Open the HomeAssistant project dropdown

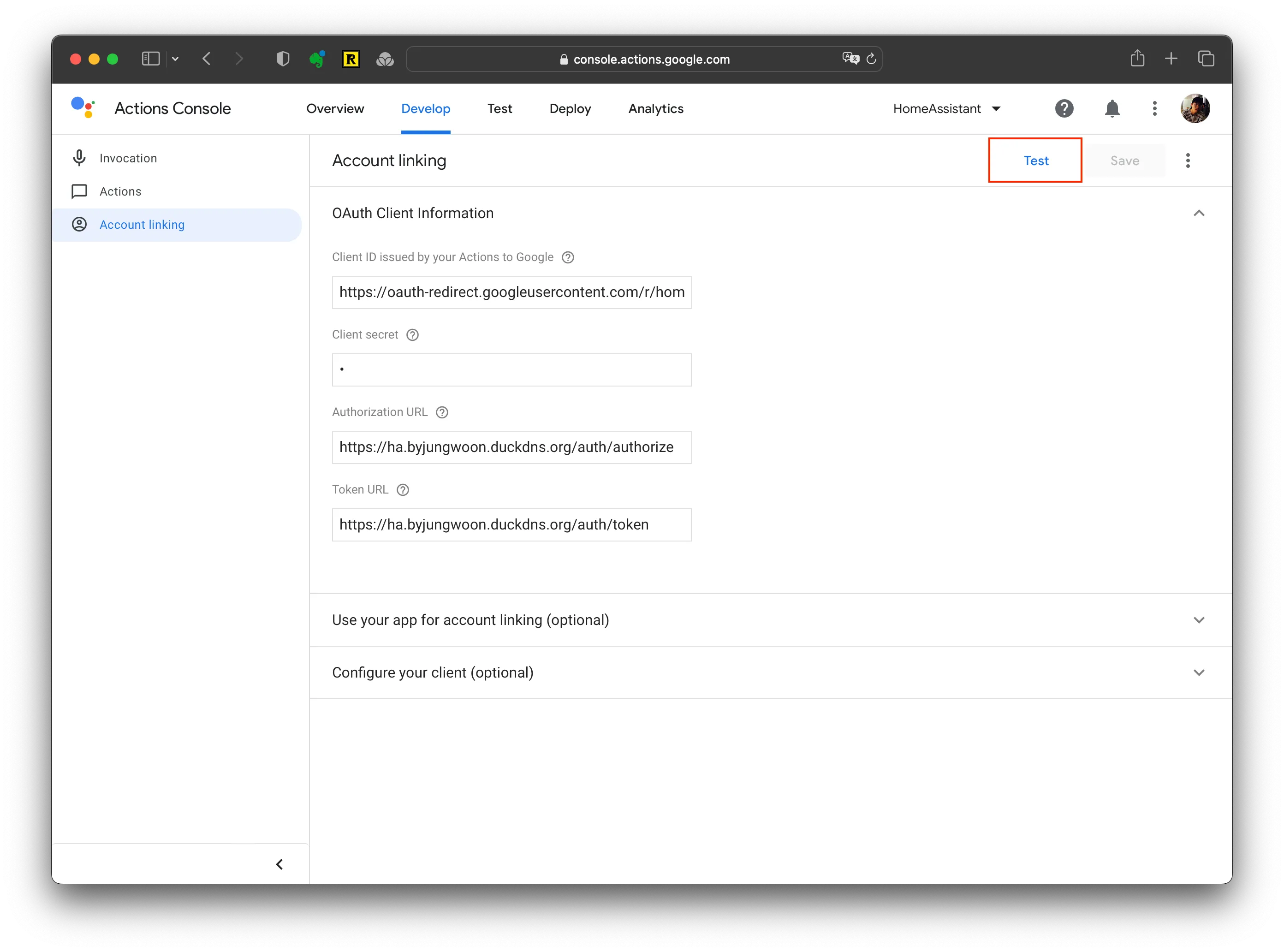point(946,108)
